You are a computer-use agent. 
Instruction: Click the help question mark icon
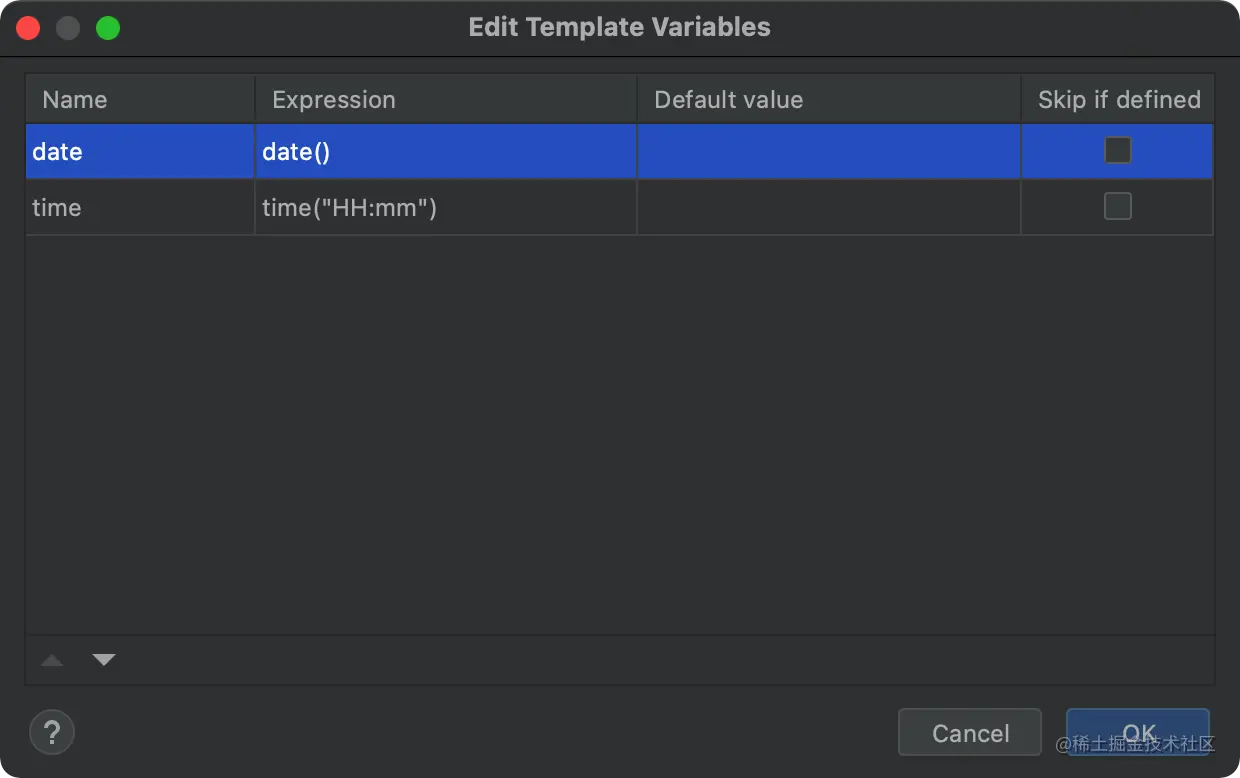click(x=52, y=733)
